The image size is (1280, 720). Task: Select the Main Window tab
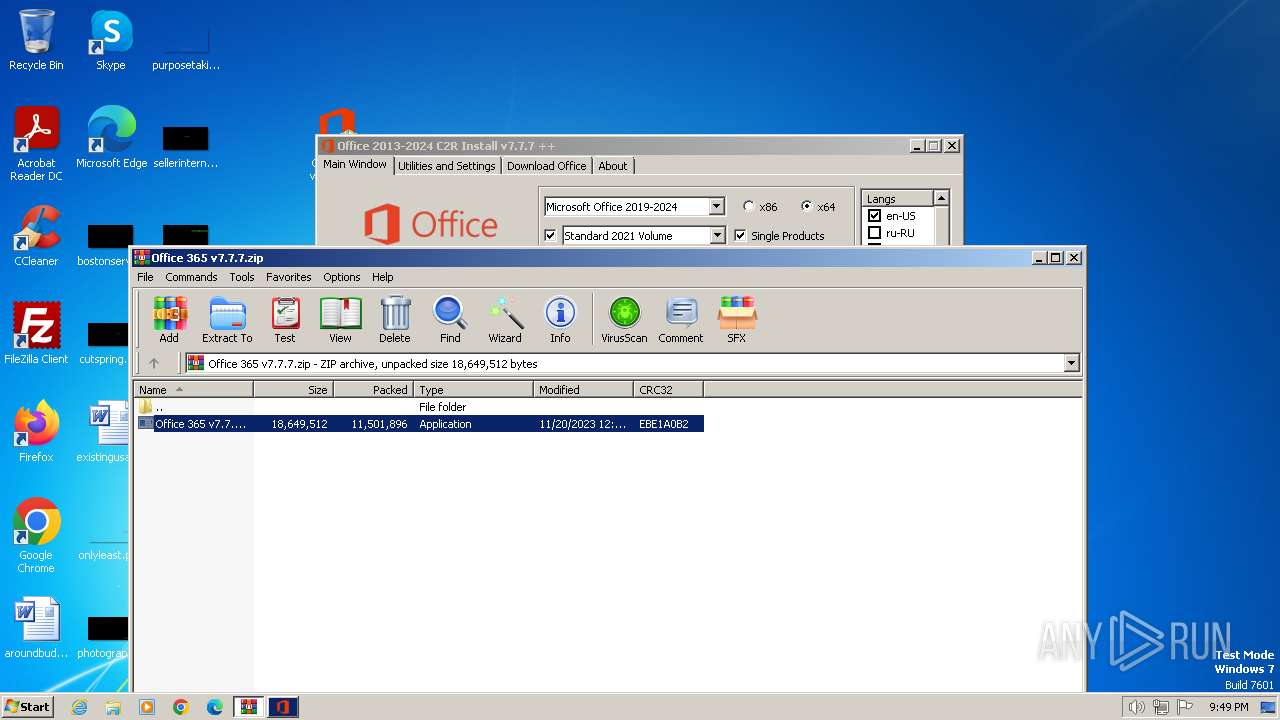pyautogui.click(x=355, y=164)
